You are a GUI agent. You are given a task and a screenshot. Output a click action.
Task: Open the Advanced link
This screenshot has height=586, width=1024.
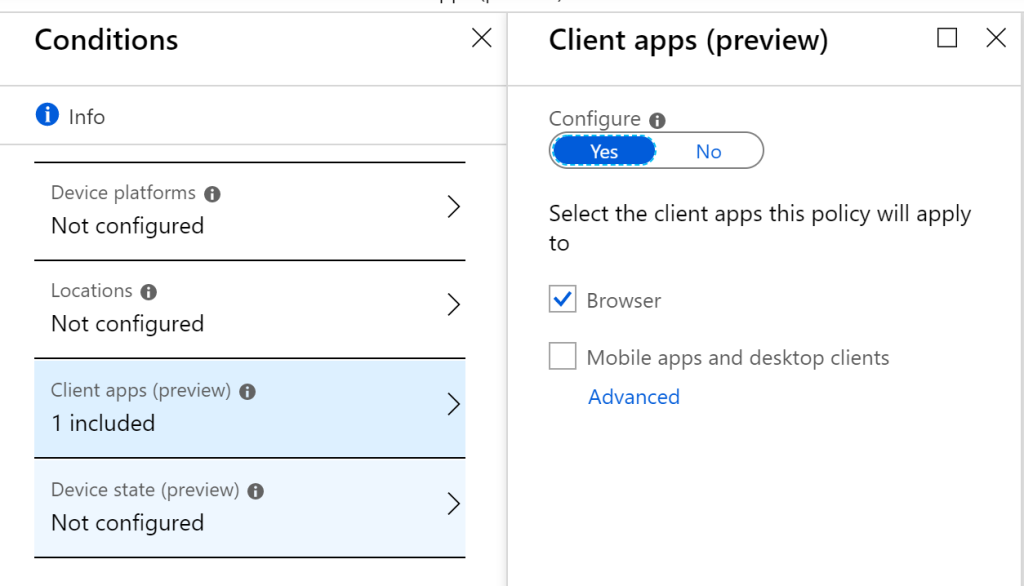[633, 397]
